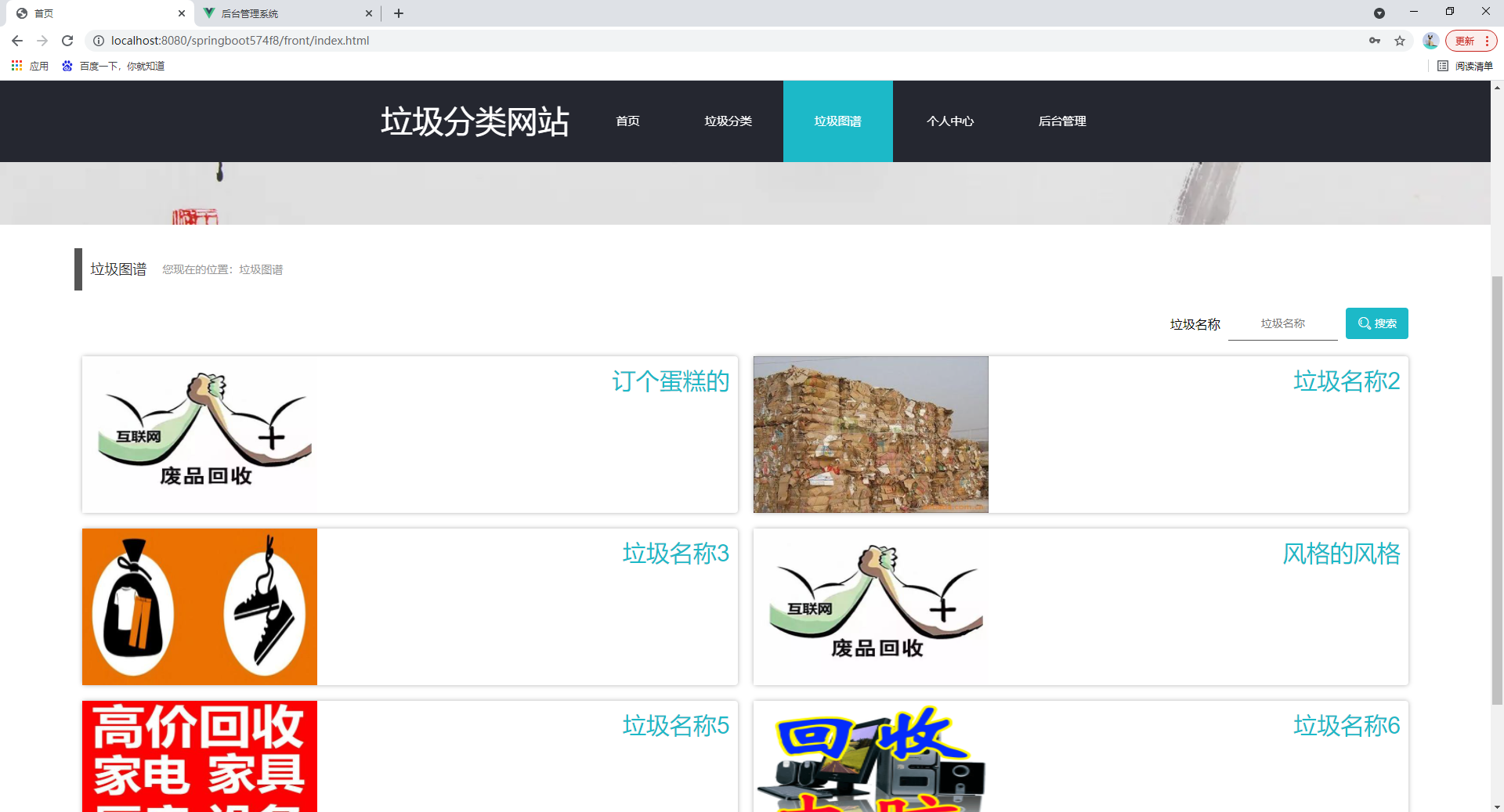Screen dimensions: 1504x812
Task: Click the red 高价回收 thumbnail
Action: tap(200, 756)
